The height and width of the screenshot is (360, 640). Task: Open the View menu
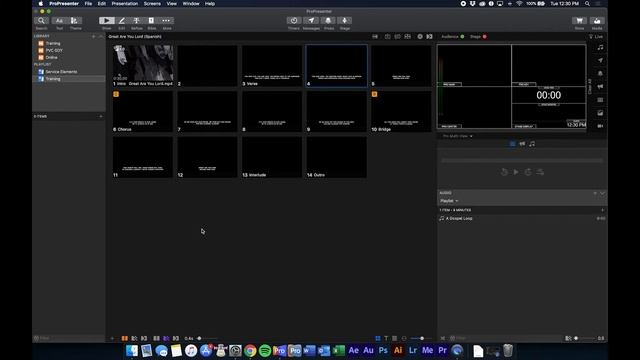[172, 4]
